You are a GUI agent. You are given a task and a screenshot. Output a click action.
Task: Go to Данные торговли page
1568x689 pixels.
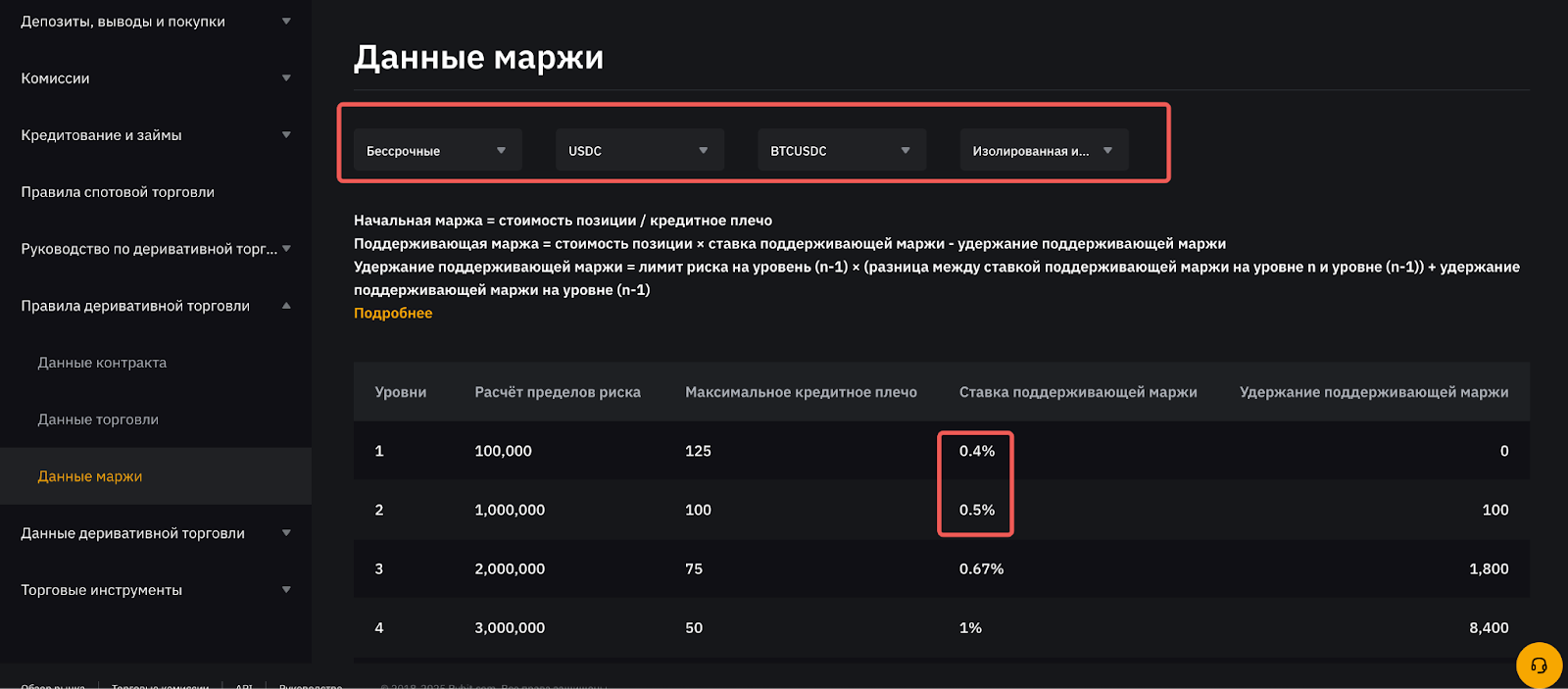tap(98, 419)
